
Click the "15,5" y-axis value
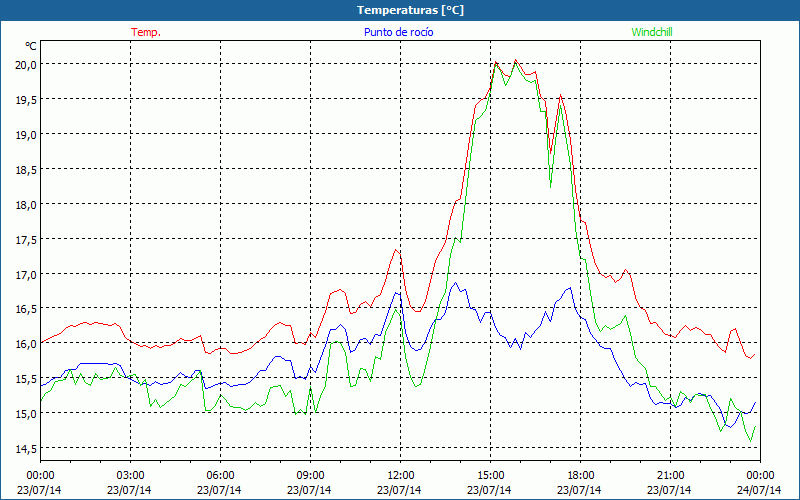(x=27, y=379)
